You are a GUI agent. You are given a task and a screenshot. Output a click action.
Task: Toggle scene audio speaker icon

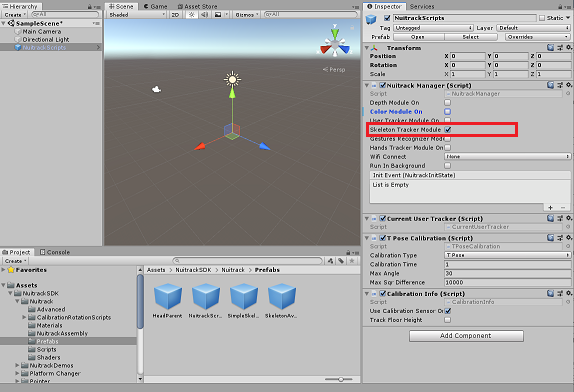[204, 15]
